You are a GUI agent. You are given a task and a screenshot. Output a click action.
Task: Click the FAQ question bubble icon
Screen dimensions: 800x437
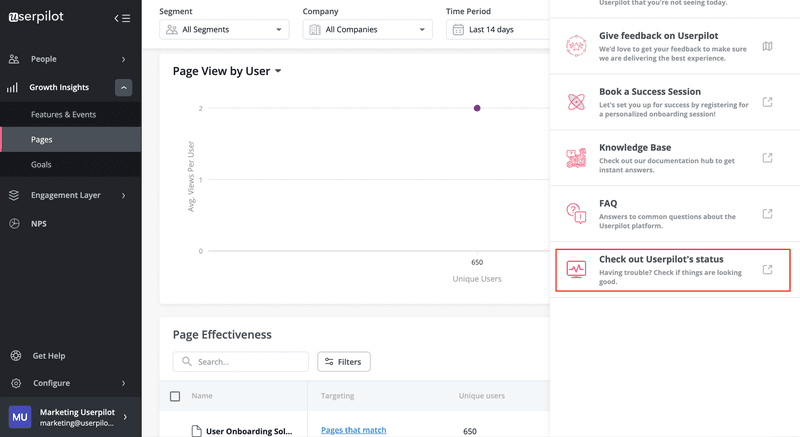[576, 214]
